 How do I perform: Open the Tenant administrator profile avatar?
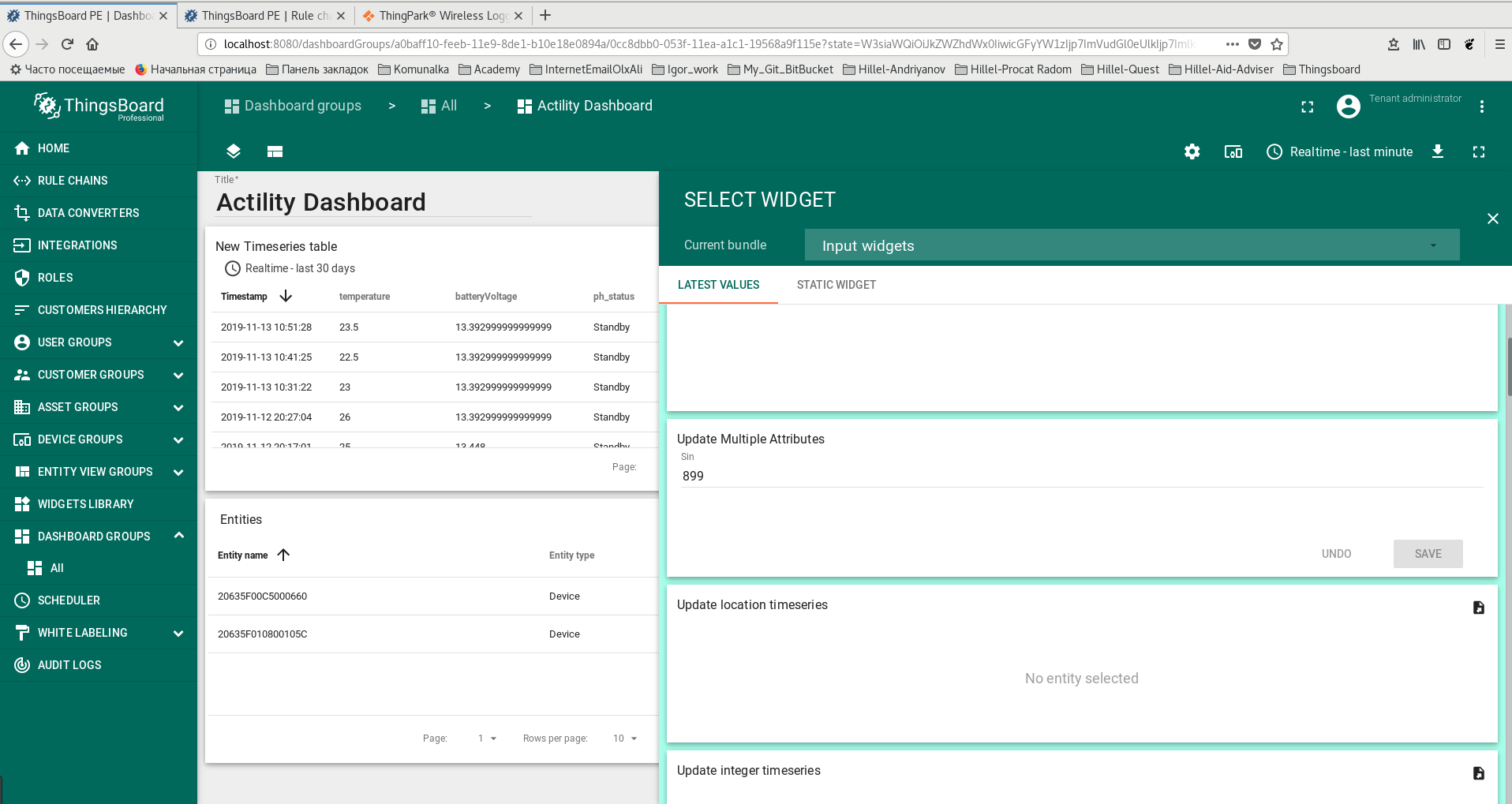point(1349,107)
